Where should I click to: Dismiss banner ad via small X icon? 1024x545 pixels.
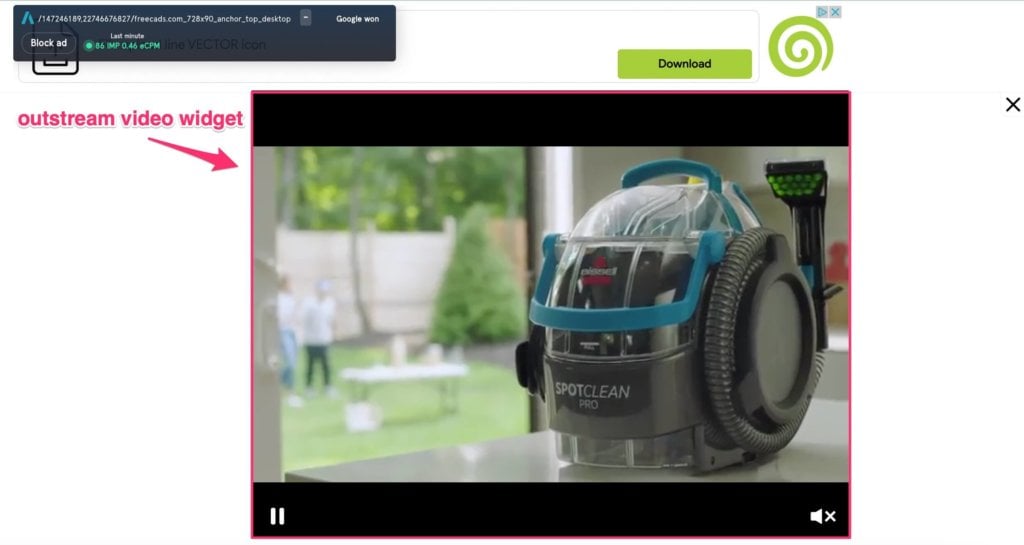tap(835, 12)
